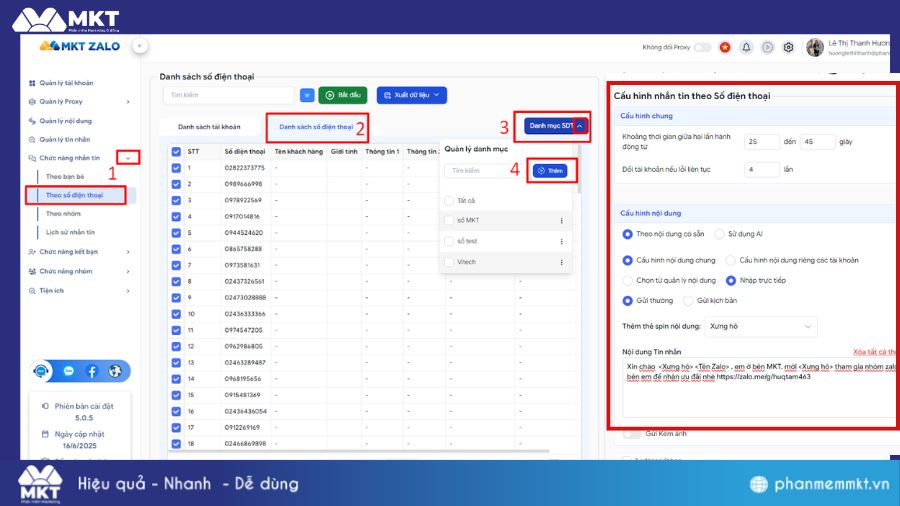
Task: Click the user avatar picture
Action: click(x=814, y=47)
